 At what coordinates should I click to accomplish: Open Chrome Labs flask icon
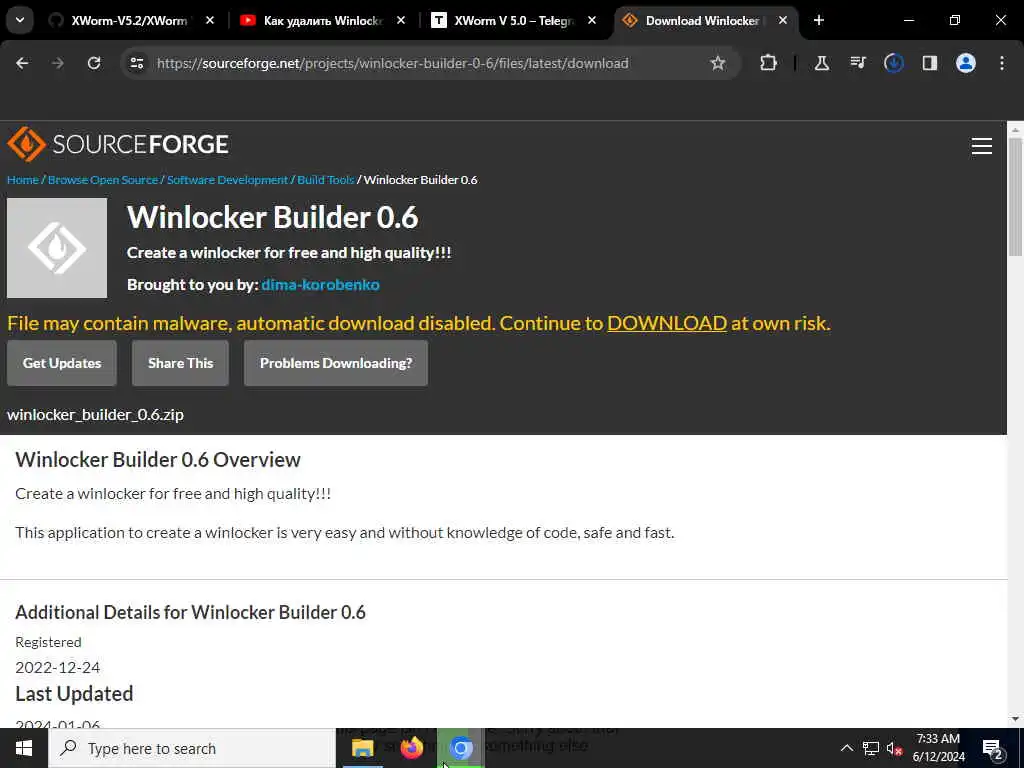[822, 63]
